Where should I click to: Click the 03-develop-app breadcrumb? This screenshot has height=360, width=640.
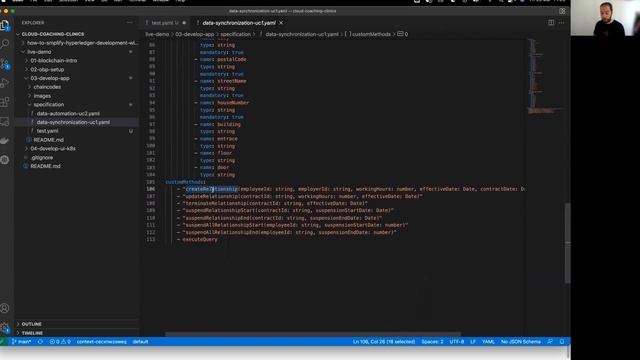click(x=195, y=34)
